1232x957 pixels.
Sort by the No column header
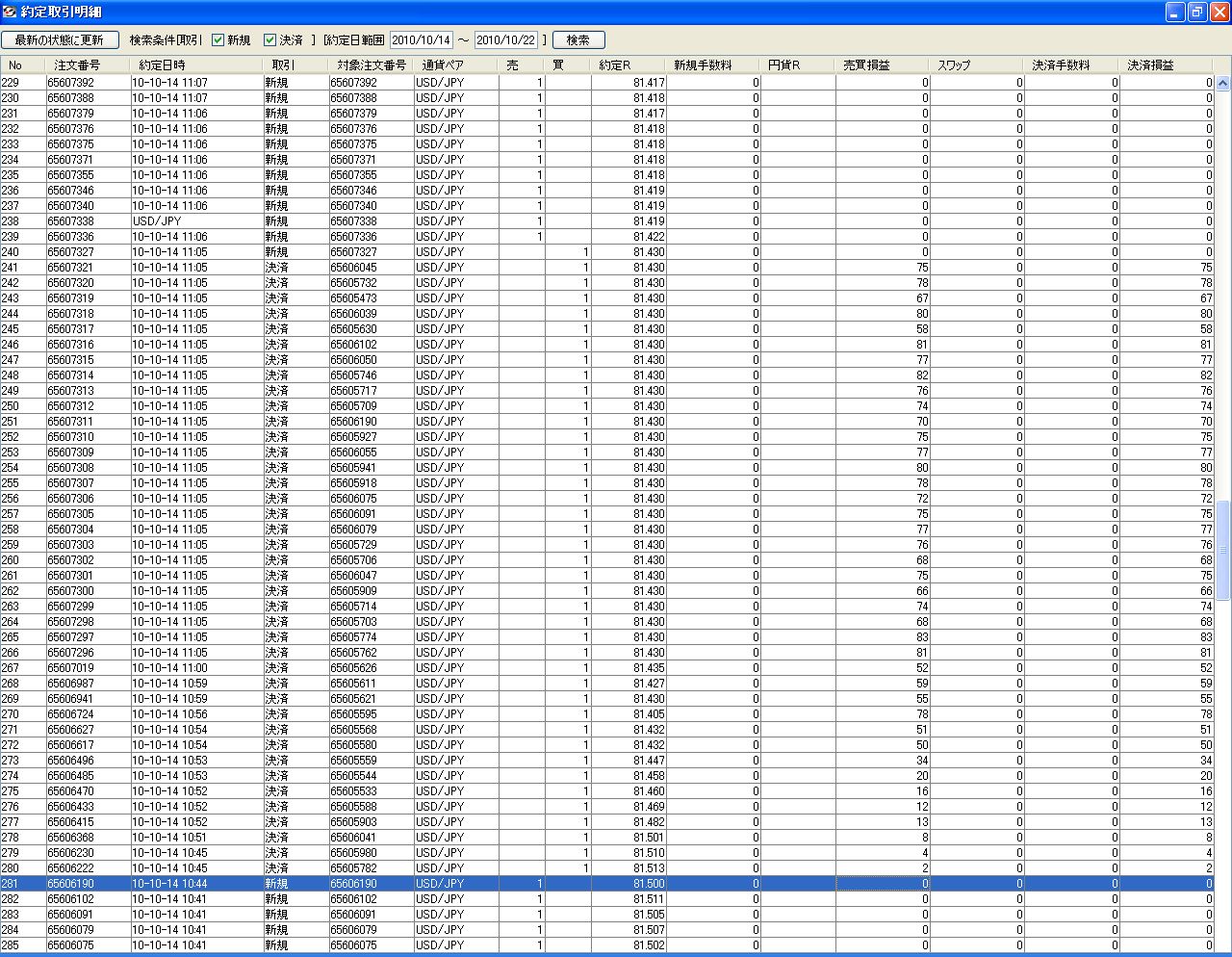[22, 65]
